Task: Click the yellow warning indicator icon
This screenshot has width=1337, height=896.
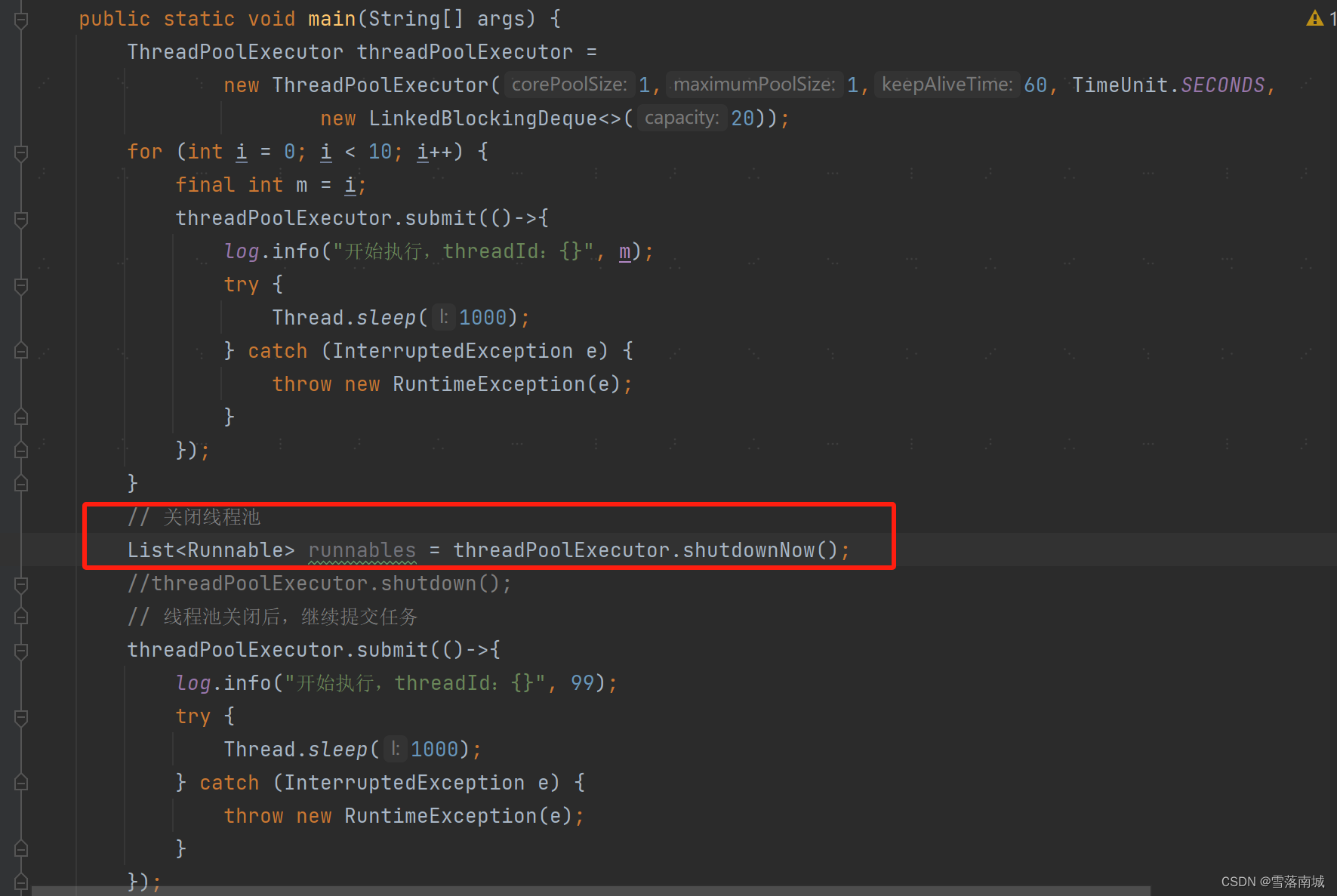Action: click(x=1314, y=18)
